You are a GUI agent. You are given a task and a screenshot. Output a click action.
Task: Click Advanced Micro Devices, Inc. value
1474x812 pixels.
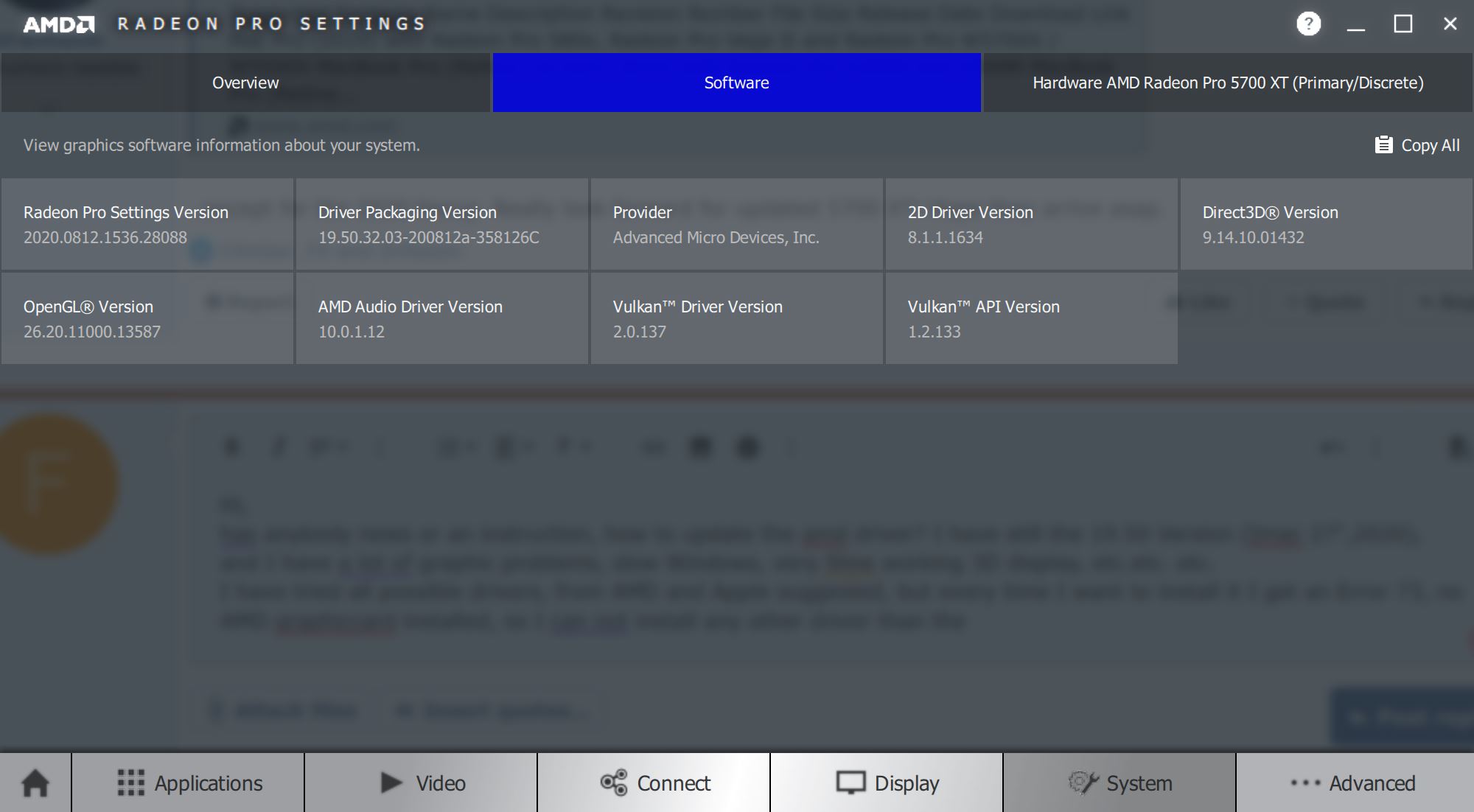click(x=716, y=237)
